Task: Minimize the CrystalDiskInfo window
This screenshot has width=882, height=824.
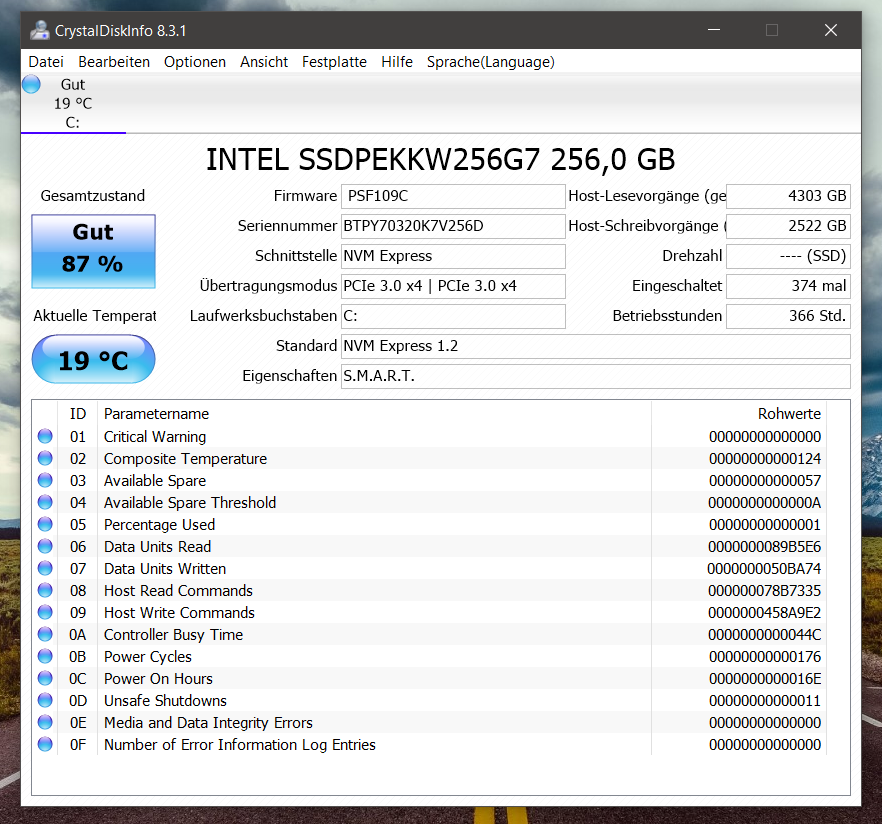Action: (x=714, y=30)
